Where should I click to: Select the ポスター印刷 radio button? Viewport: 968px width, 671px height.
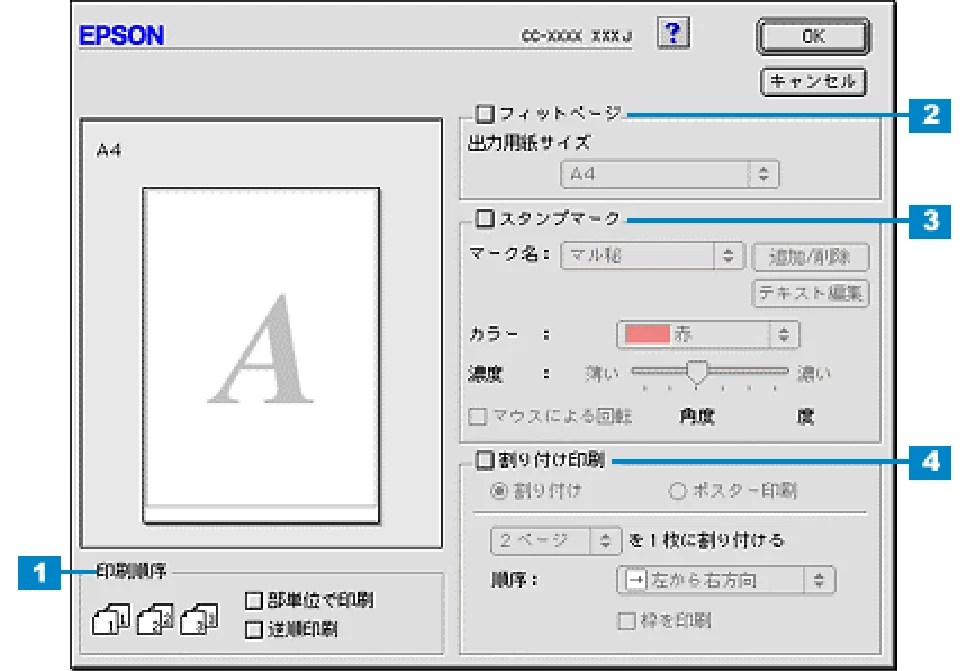click(x=677, y=491)
